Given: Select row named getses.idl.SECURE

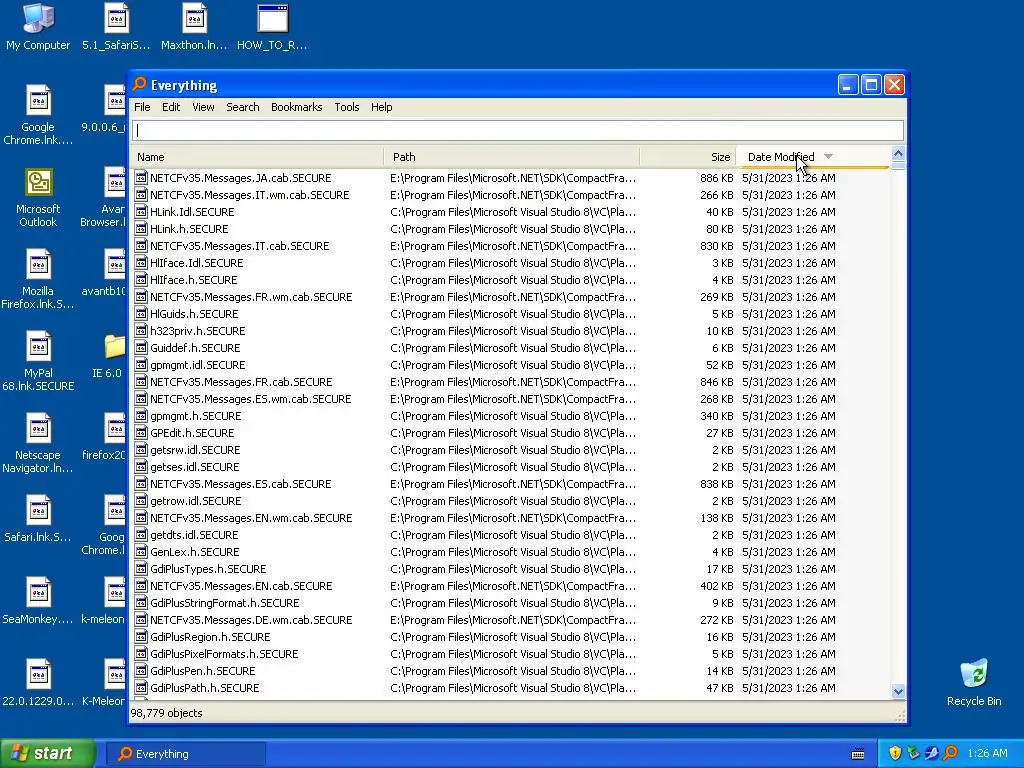Looking at the screenshot, I should point(511,467).
